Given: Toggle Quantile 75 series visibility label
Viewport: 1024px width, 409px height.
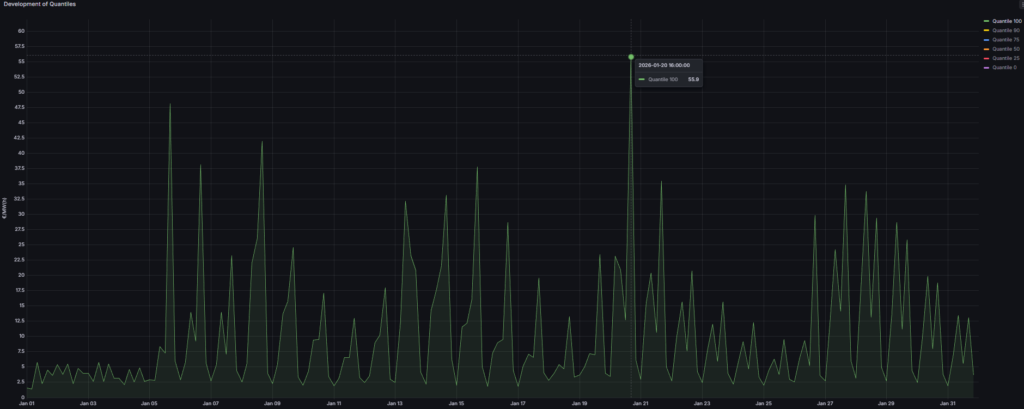Looking at the screenshot, I should (x=1006, y=39).
